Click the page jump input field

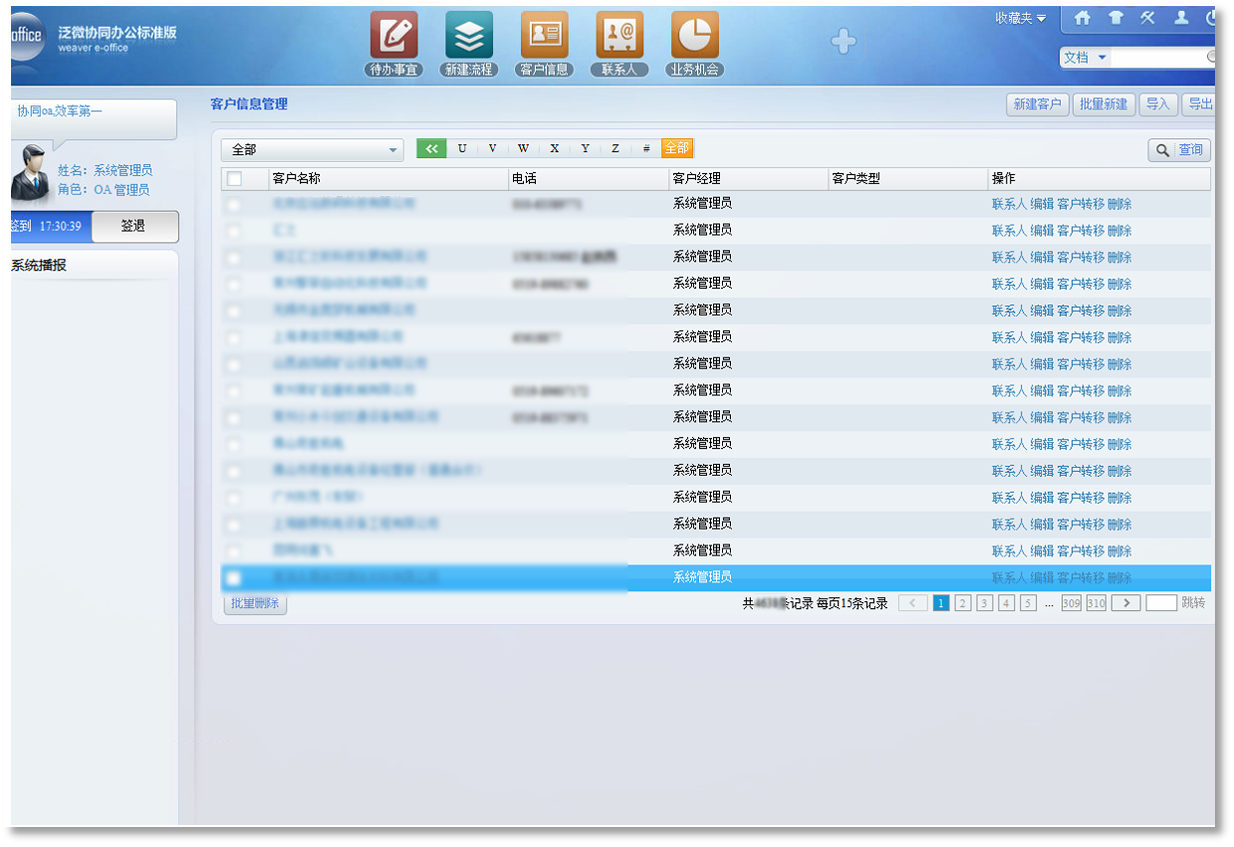tap(1161, 603)
